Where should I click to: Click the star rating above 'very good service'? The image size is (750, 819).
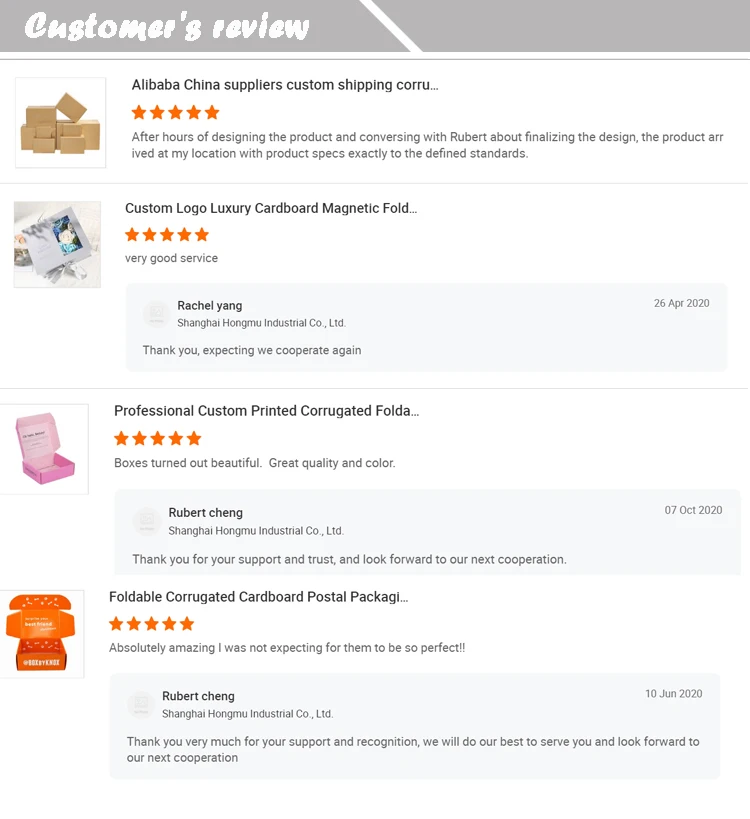point(167,235)
